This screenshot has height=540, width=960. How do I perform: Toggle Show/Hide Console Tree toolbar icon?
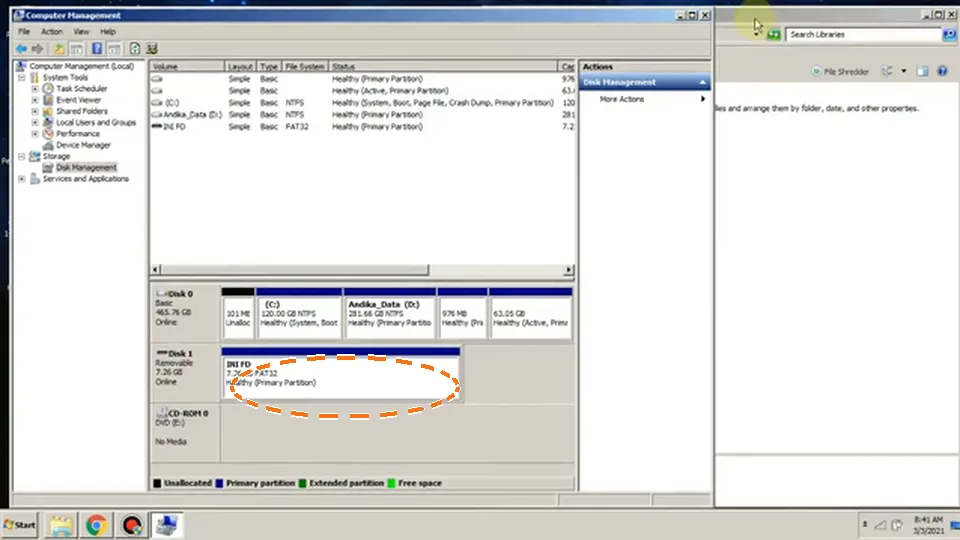tap(77, 49)
